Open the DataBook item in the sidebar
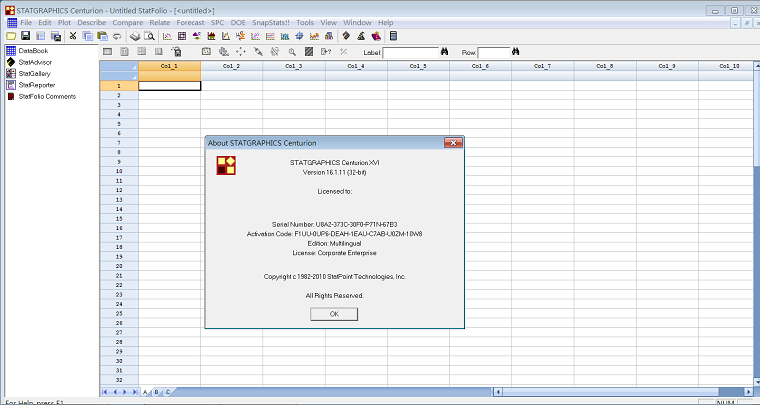Viewport: 760px width, 405px height. (x=33, y=50)
